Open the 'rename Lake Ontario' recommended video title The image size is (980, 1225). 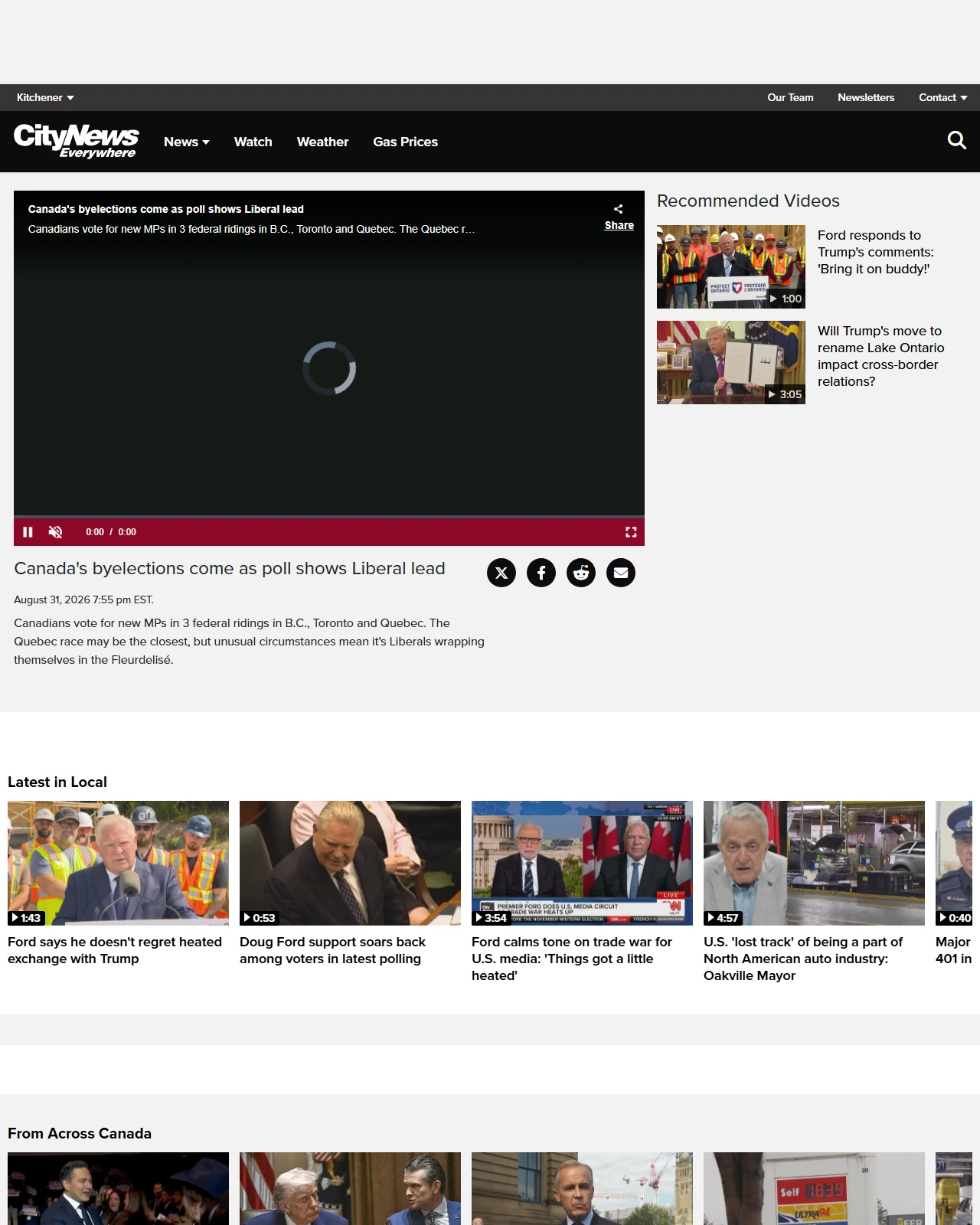[880, 356]
